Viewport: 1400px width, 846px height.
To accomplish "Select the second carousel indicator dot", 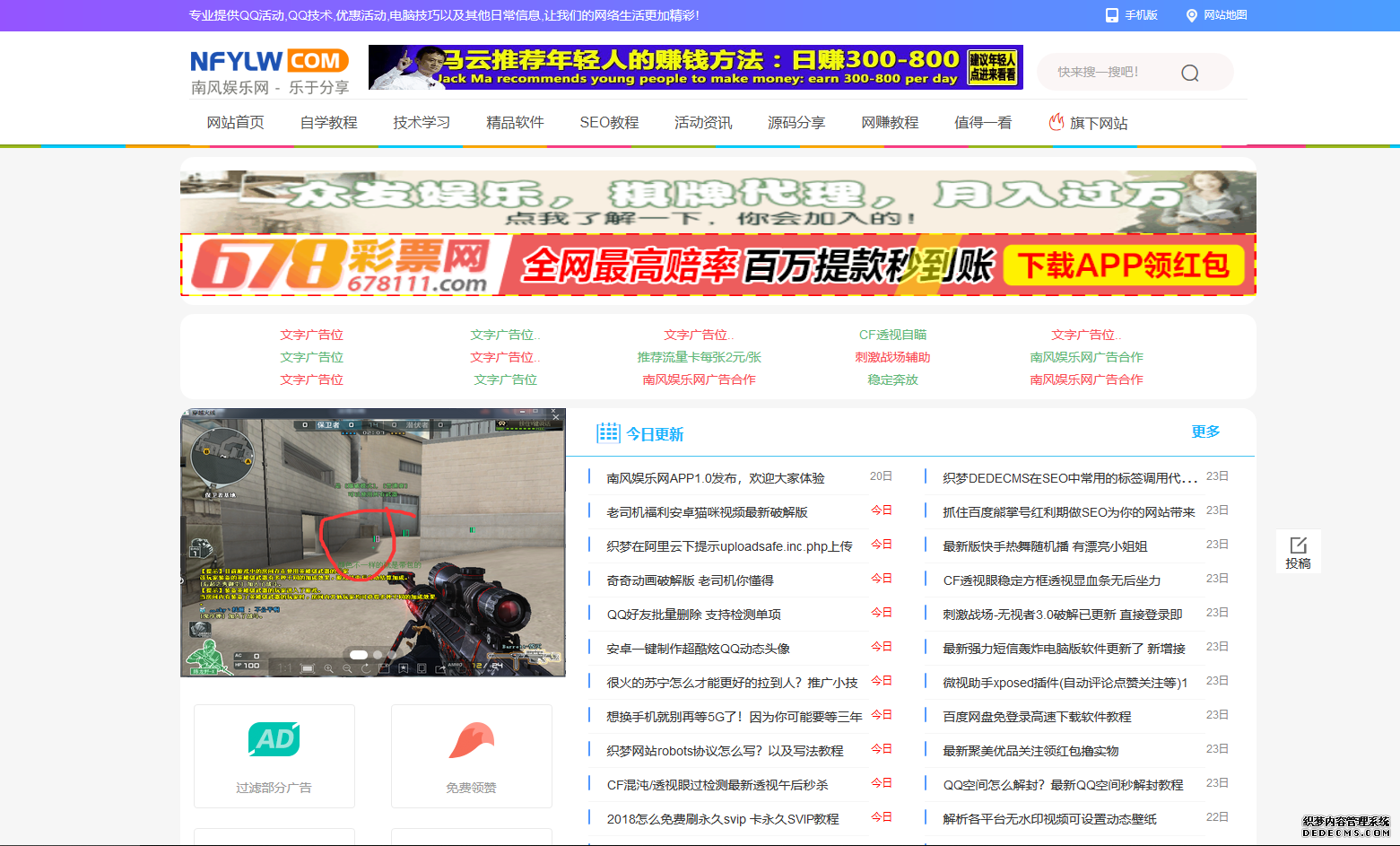I will 378,655.
